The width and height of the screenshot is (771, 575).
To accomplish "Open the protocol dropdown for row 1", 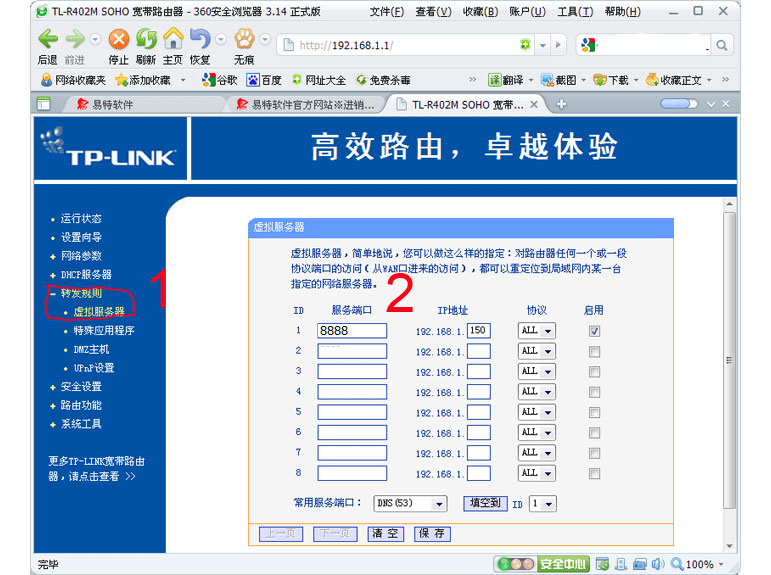I will tap(536, 331).
